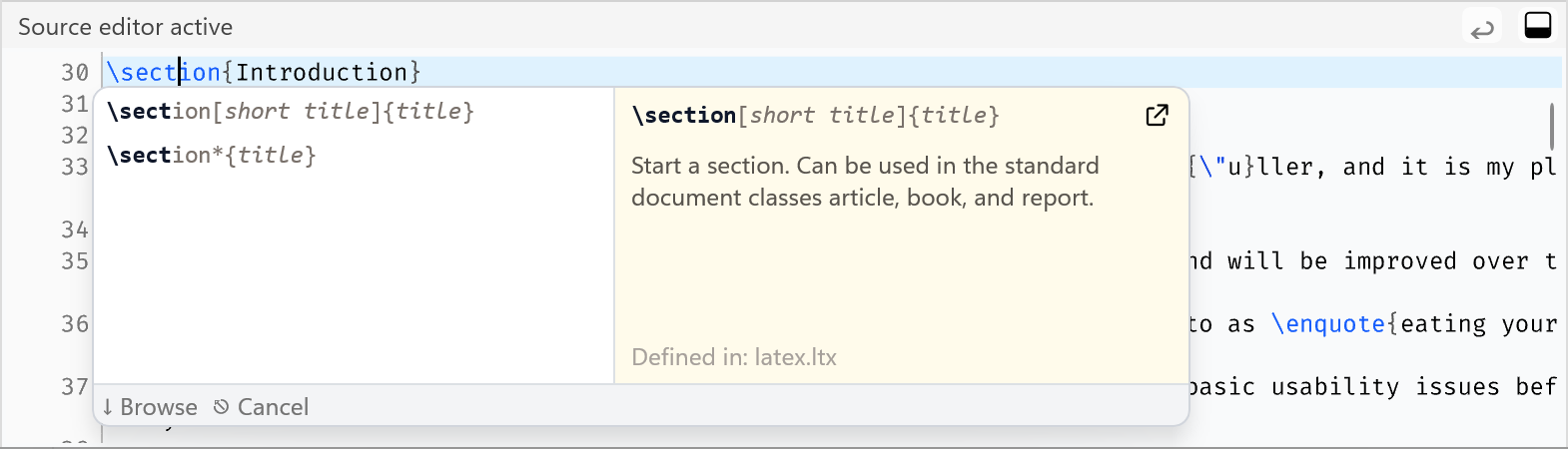Click line number 36 in the gutter
Viewport: 1568px width, 449px height.
[x=75, y=324]
